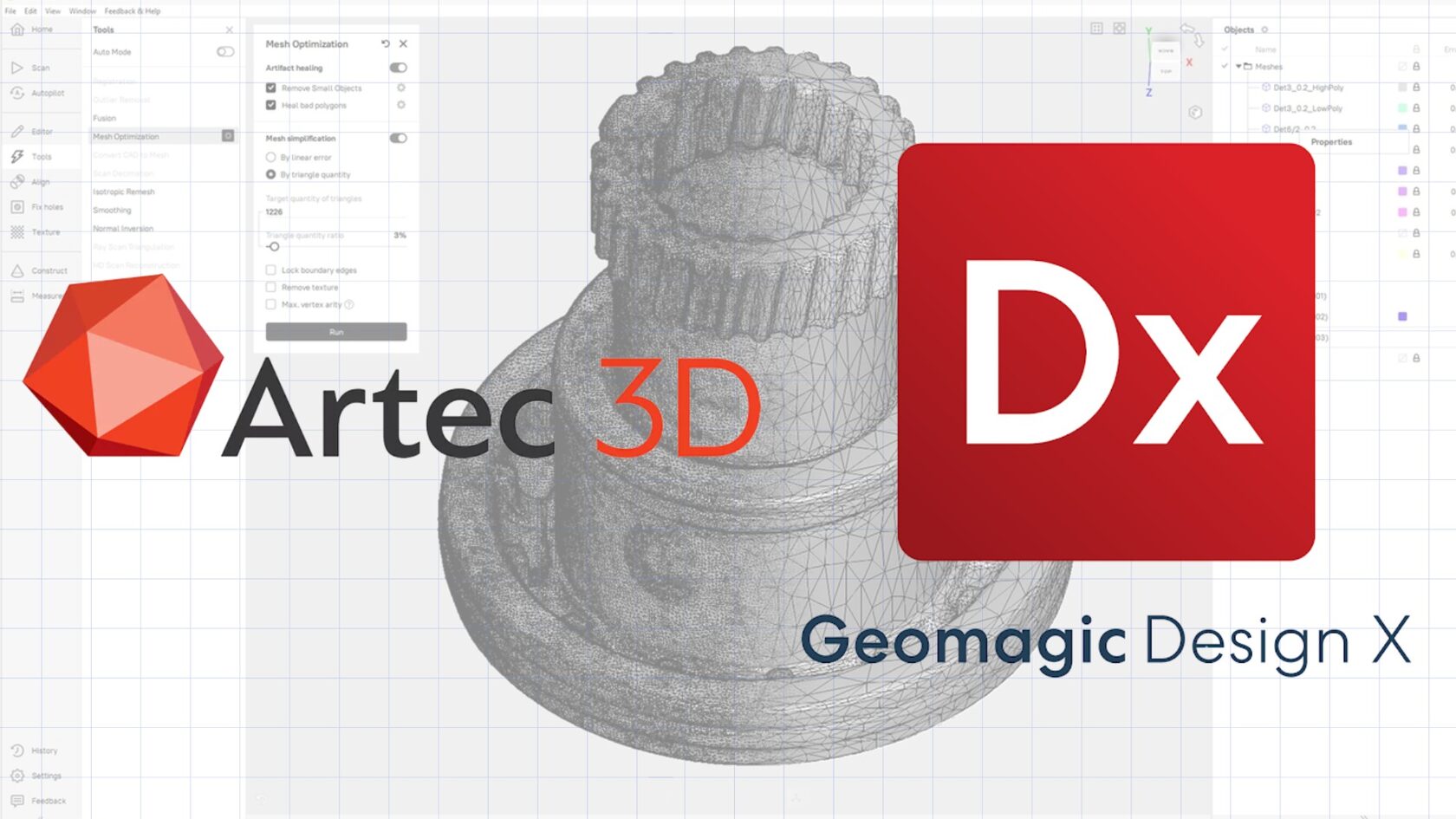Uncheck Remove Small Objects checkbox
1456x819 pixels.
click(x=270, y=88)
